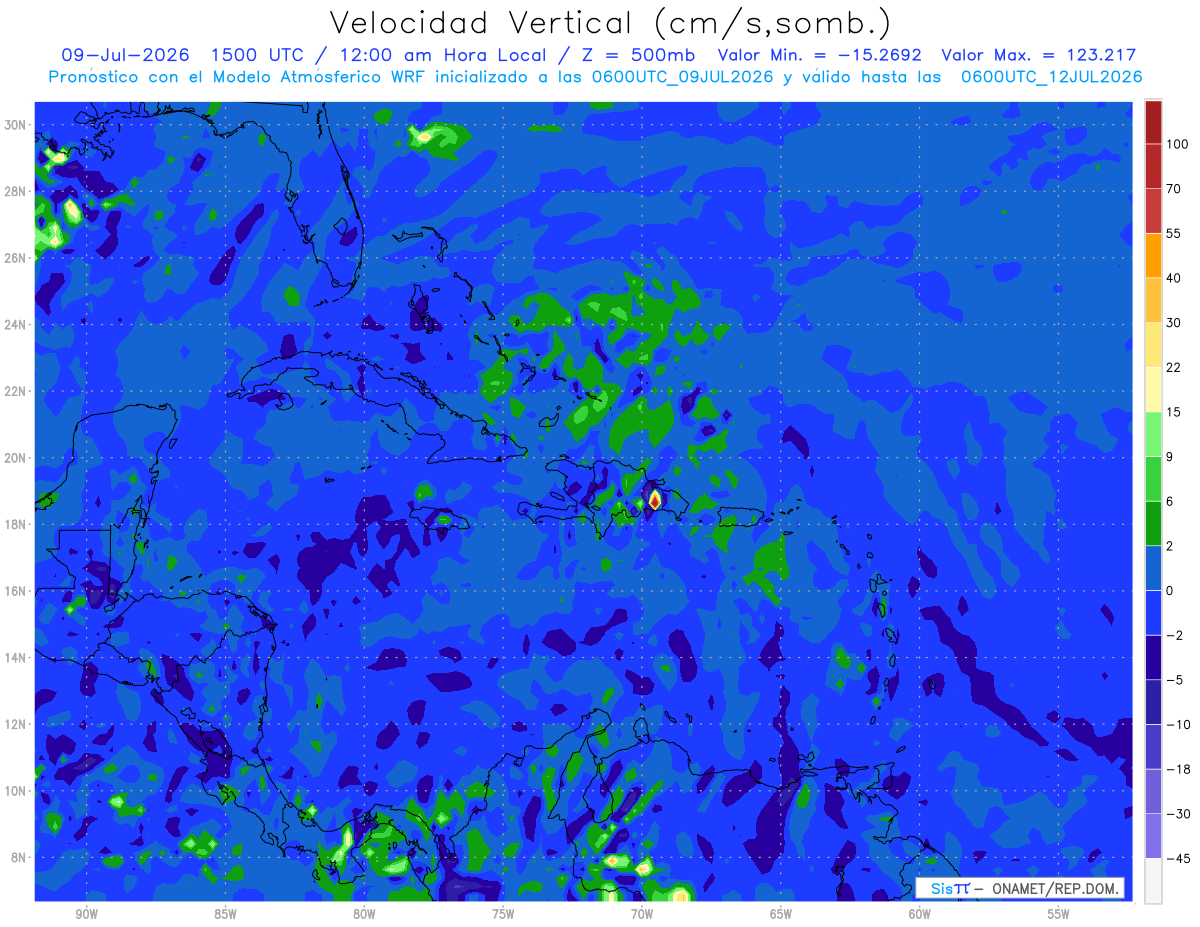
Task: Click the '70W' longitude label
Action: click(642, 914)
